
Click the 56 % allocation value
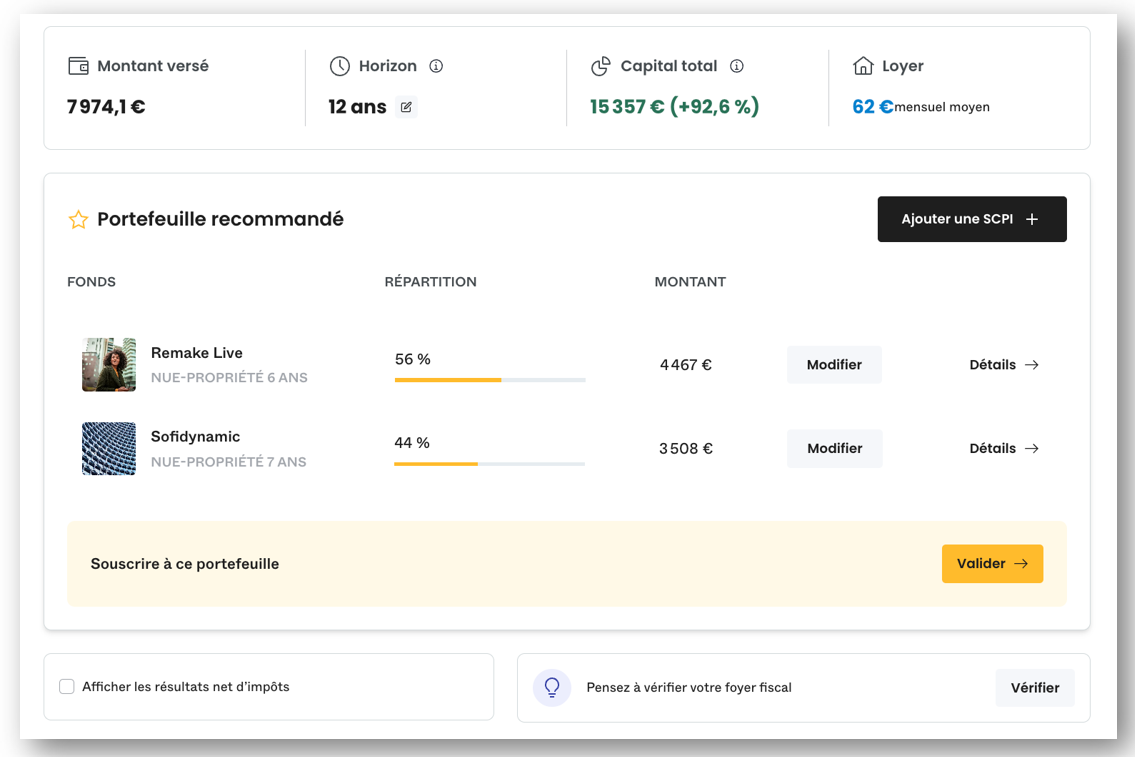413,360
